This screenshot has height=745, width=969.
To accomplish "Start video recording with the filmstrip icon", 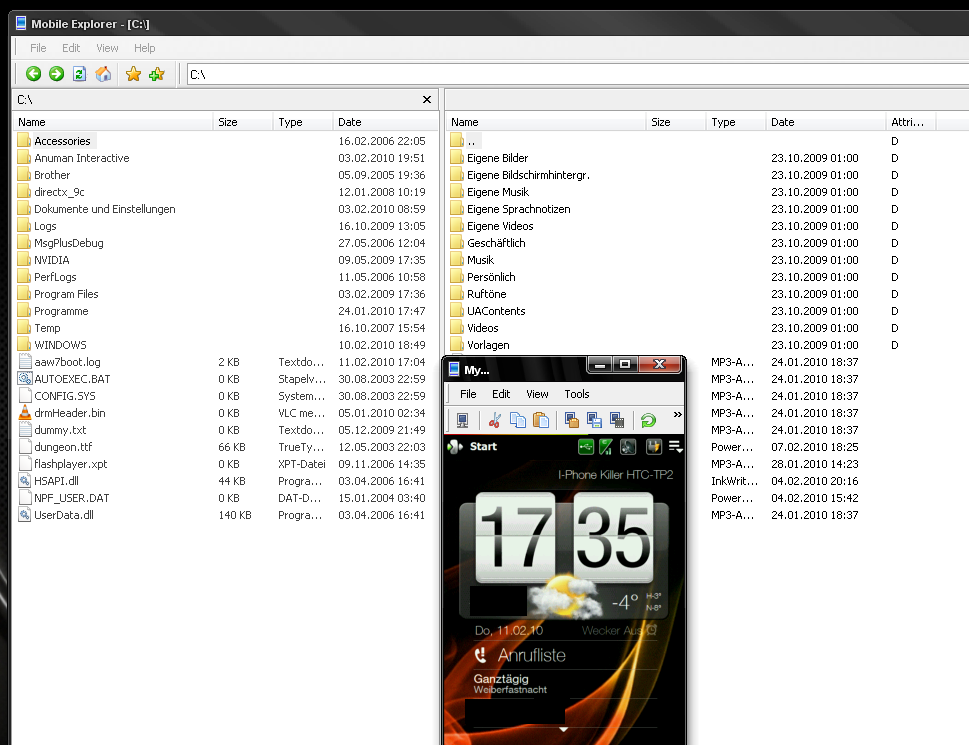I will coord(617,421).
